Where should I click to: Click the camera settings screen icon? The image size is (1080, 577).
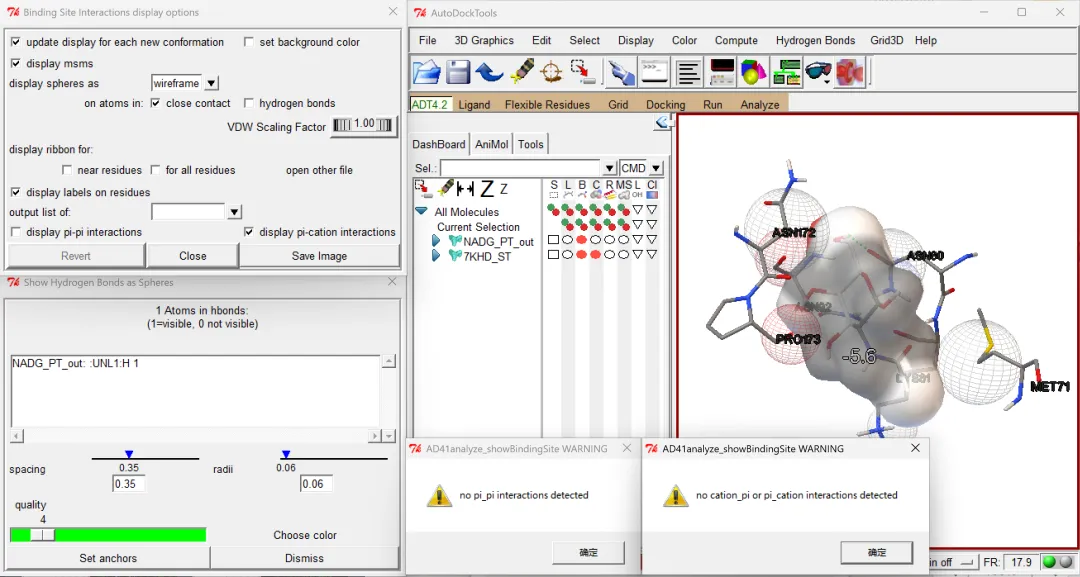pos(722,72)
